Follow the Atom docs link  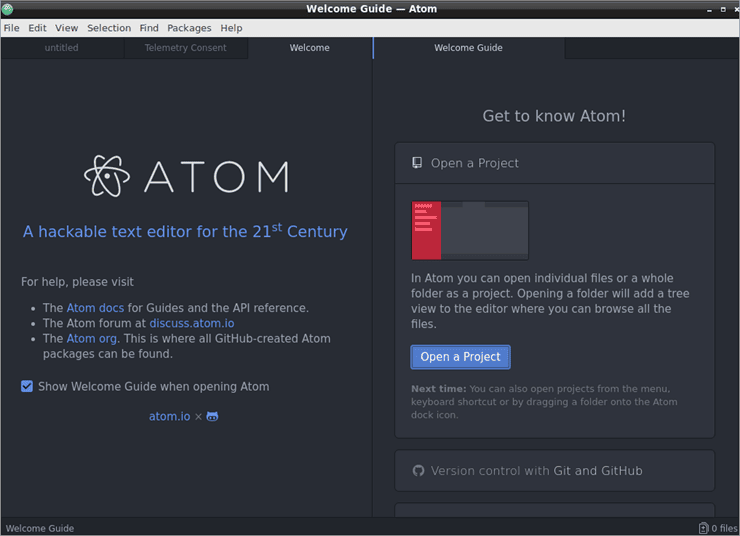pos(95,308)
